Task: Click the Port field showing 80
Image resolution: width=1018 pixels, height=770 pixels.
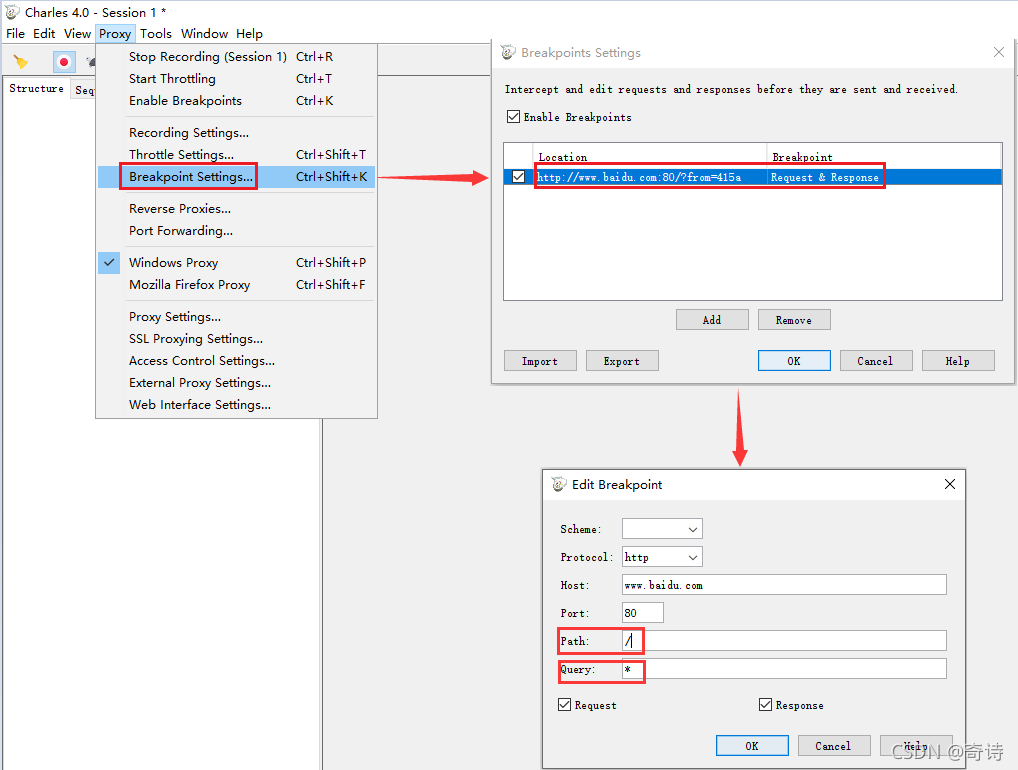Action: tap(643, 613)
